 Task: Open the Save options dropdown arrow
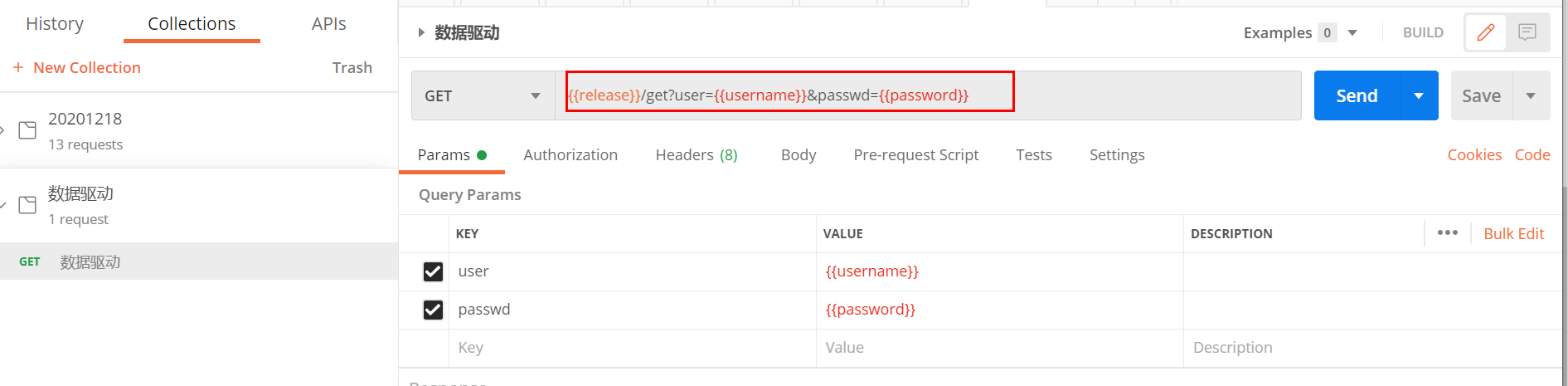[x=1531, y=96]
